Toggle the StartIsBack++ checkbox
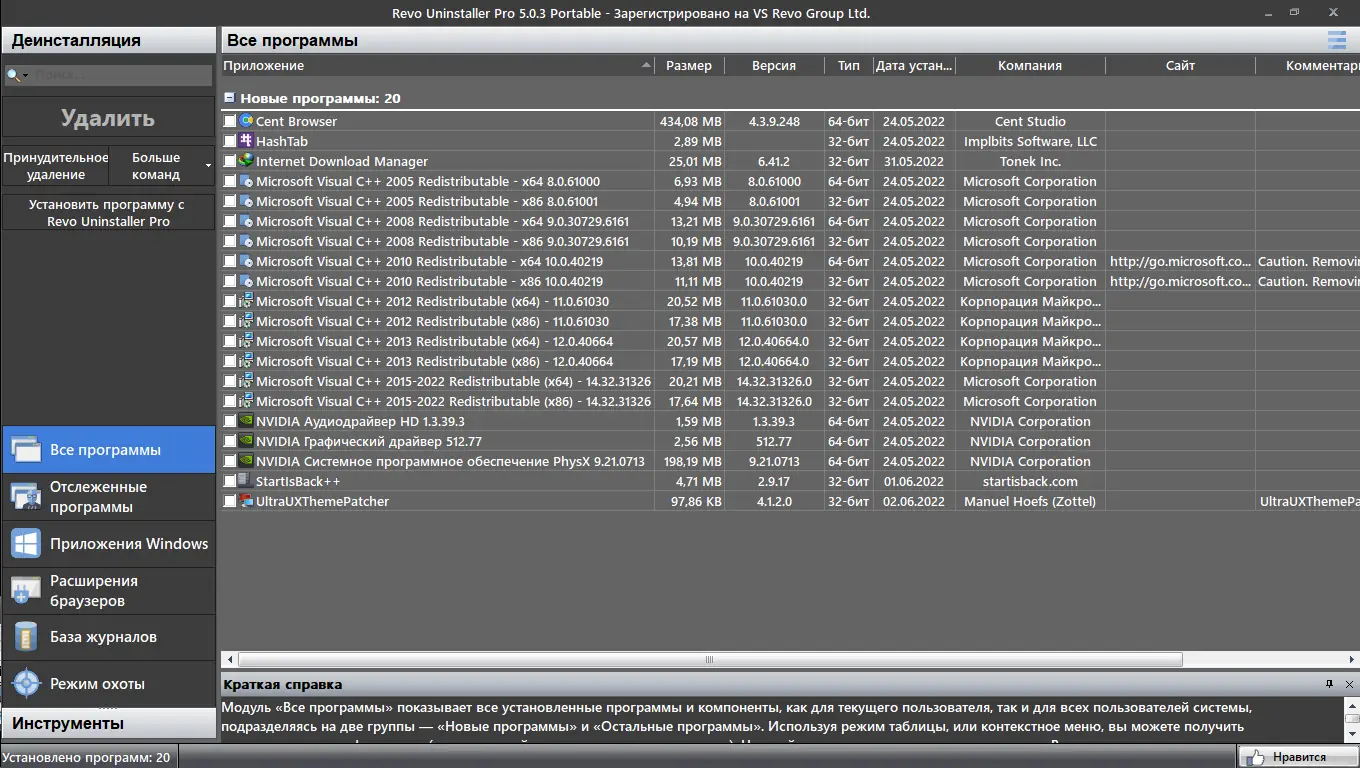The image size is (1360, 768). (x=230, y=481)
